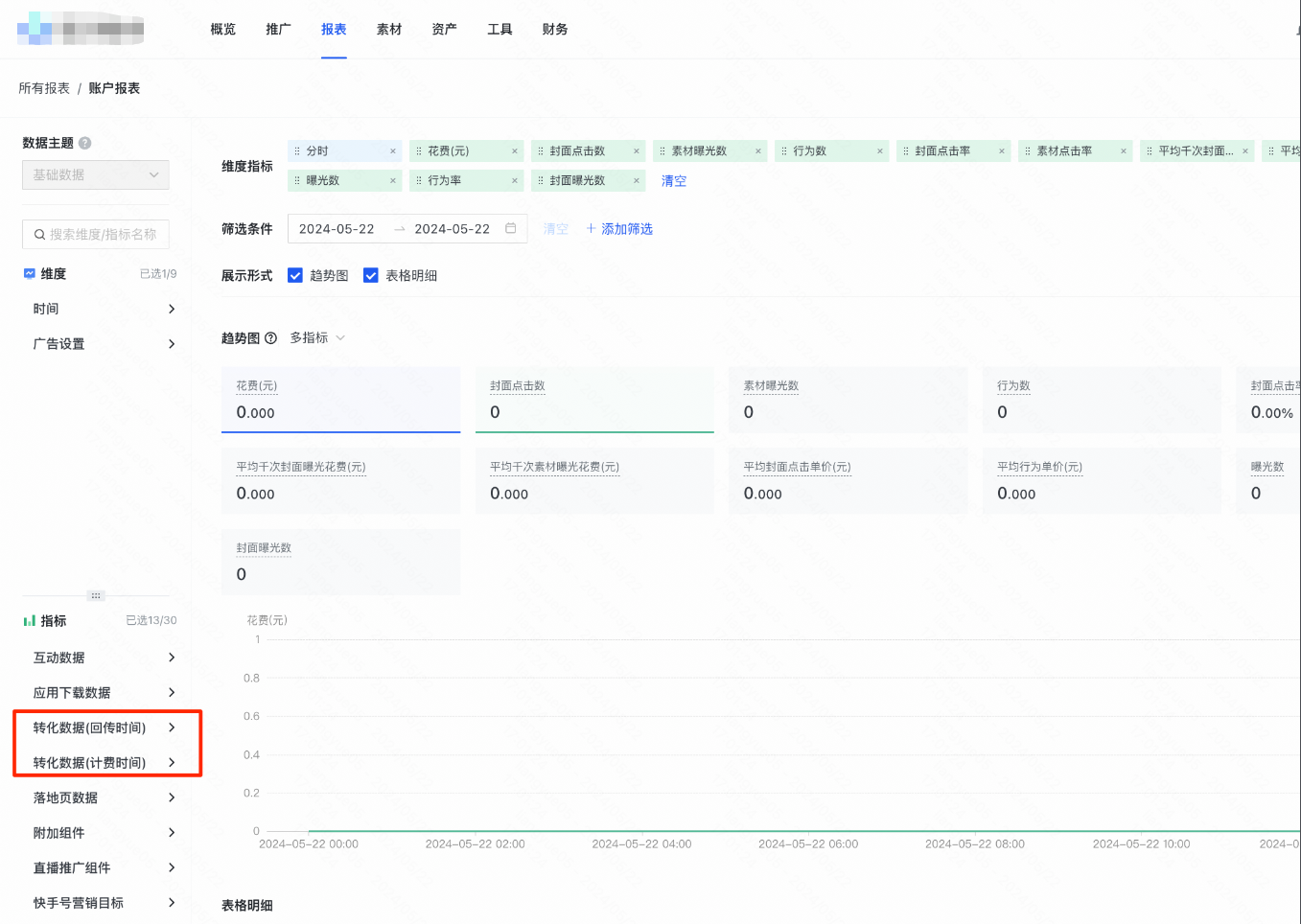Click the 搜索维度/指标名称 search box

pos(96,234)
